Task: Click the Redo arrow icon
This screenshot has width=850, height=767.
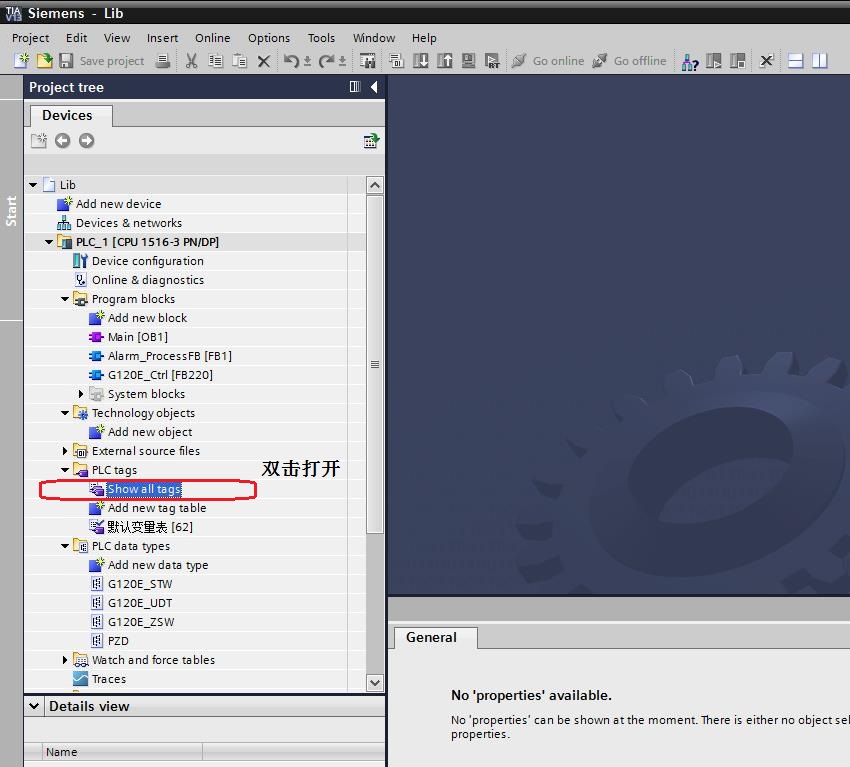Action: tap(327, 61)
